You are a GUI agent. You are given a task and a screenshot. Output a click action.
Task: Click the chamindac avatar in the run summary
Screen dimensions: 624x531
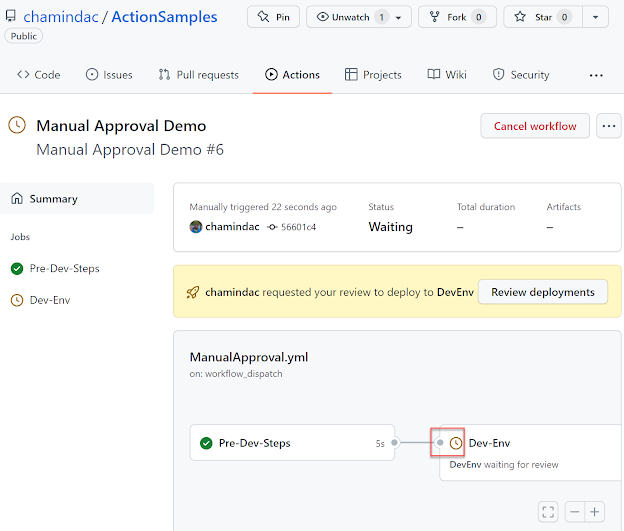196,227
